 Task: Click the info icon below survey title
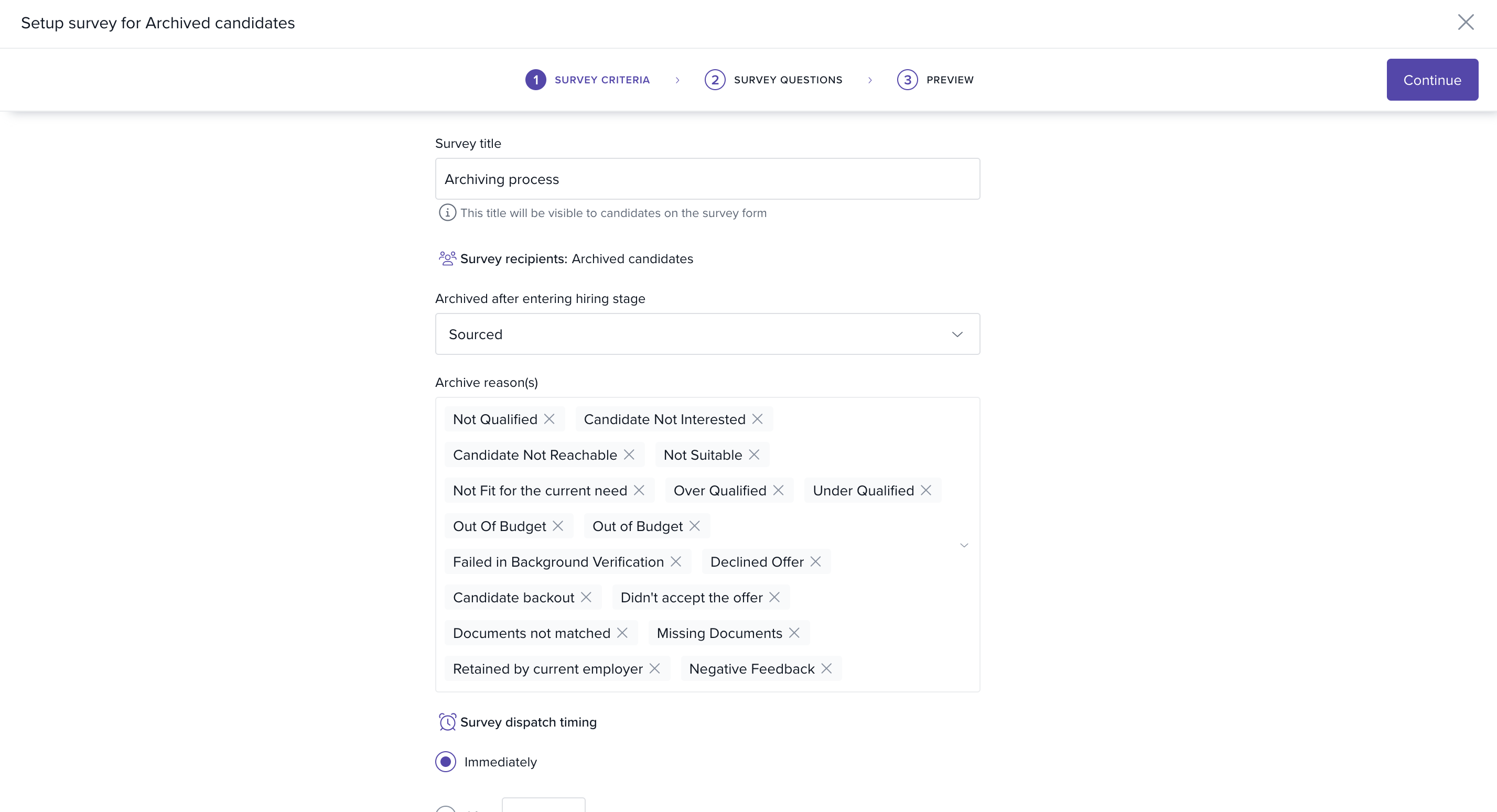(447, 213)
